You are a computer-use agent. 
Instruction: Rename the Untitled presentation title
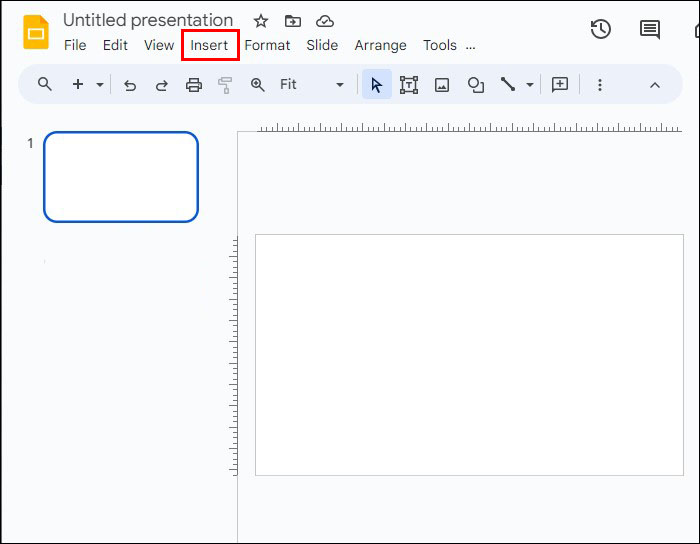[148, 21]
